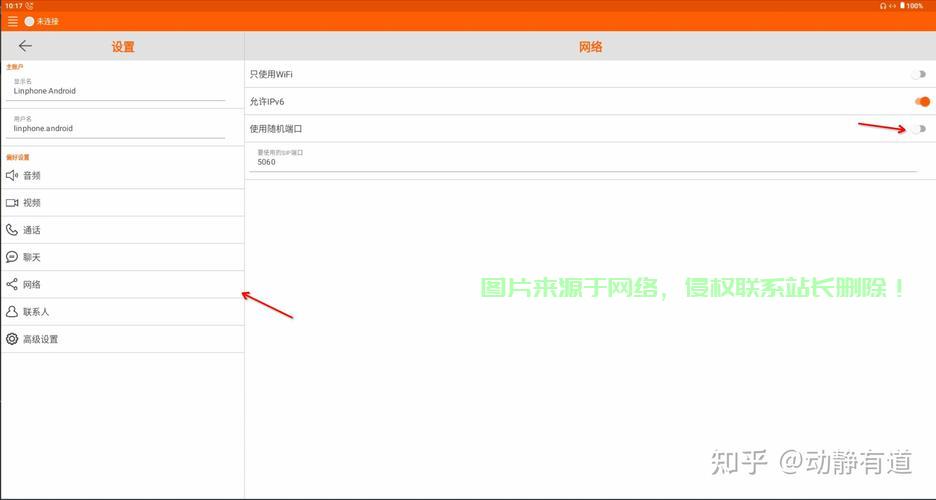Image resolution: width=936 pixels, height=500 pixels.
Task: Tap the battery icon in status bar
Action: pyautogui.click(x=902, y=5)
